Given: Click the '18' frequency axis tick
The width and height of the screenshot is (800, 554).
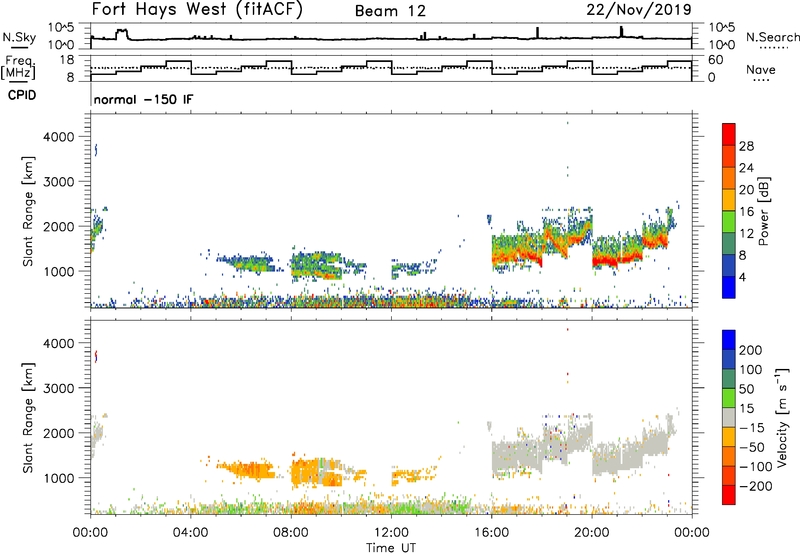Looking at the screenshot, I should click(x=67, y=60).
